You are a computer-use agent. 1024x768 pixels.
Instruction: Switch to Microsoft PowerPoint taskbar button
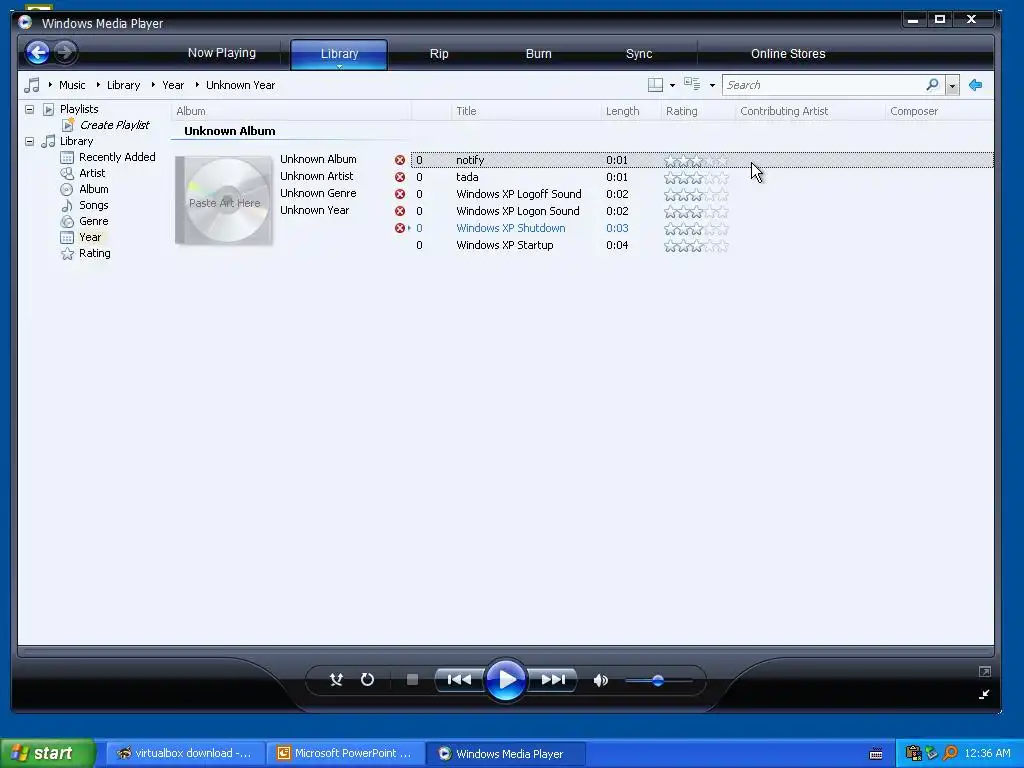[x=345, y=753]
